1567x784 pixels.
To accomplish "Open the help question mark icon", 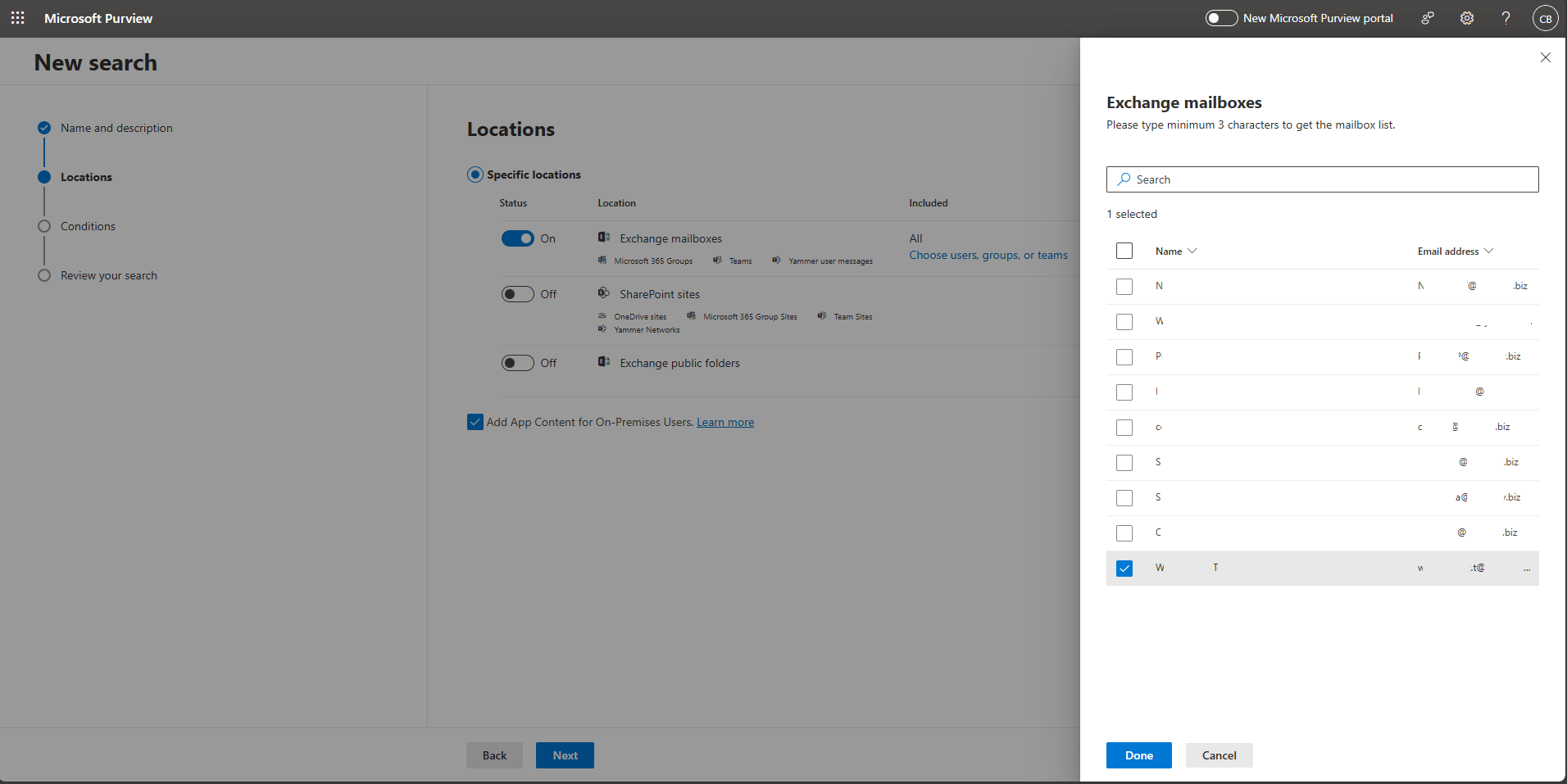I will coord(1506,18).
